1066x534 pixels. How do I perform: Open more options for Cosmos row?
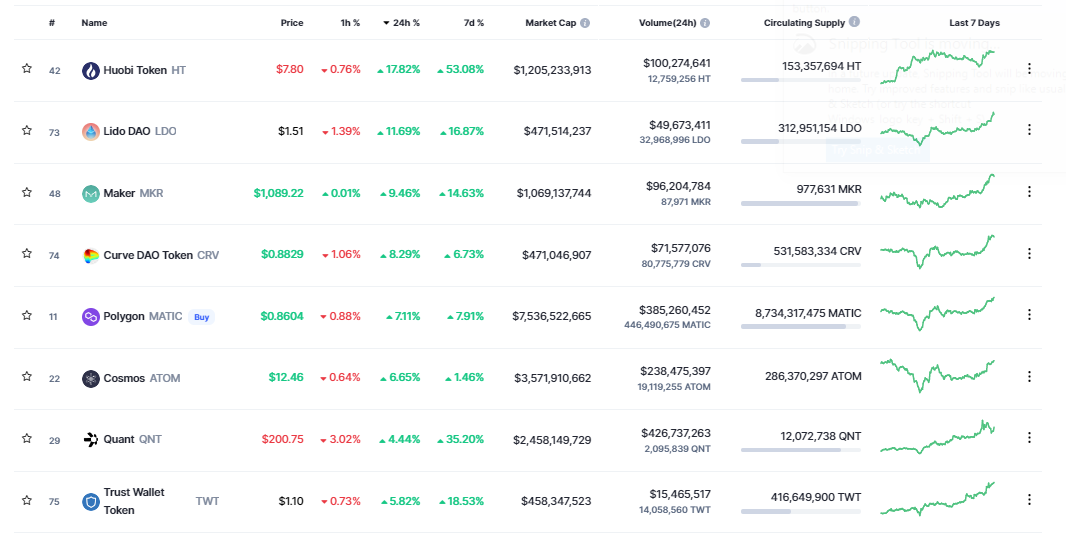[x=1029, y=377]
